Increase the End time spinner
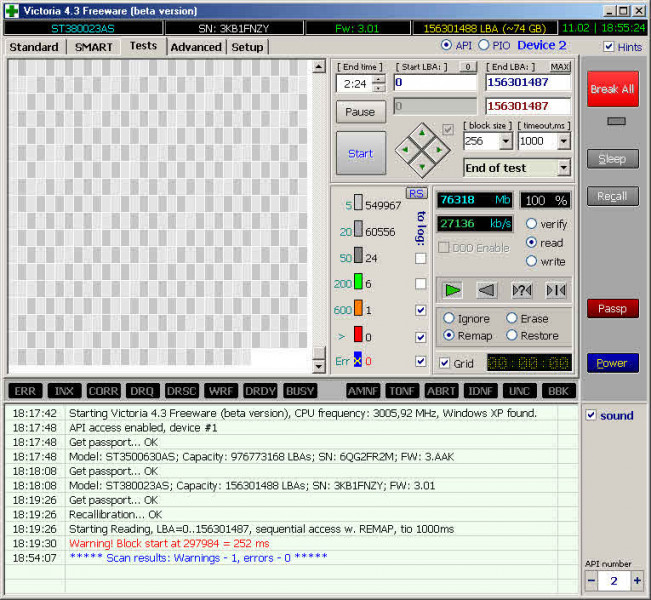The height and width of the screenshot is (600, 651). tap(378, 80)
